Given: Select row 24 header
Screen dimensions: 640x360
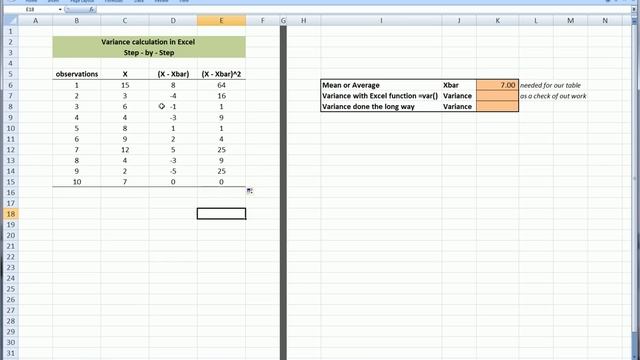Looking at the screenshot, I should [x=11, y=278].
